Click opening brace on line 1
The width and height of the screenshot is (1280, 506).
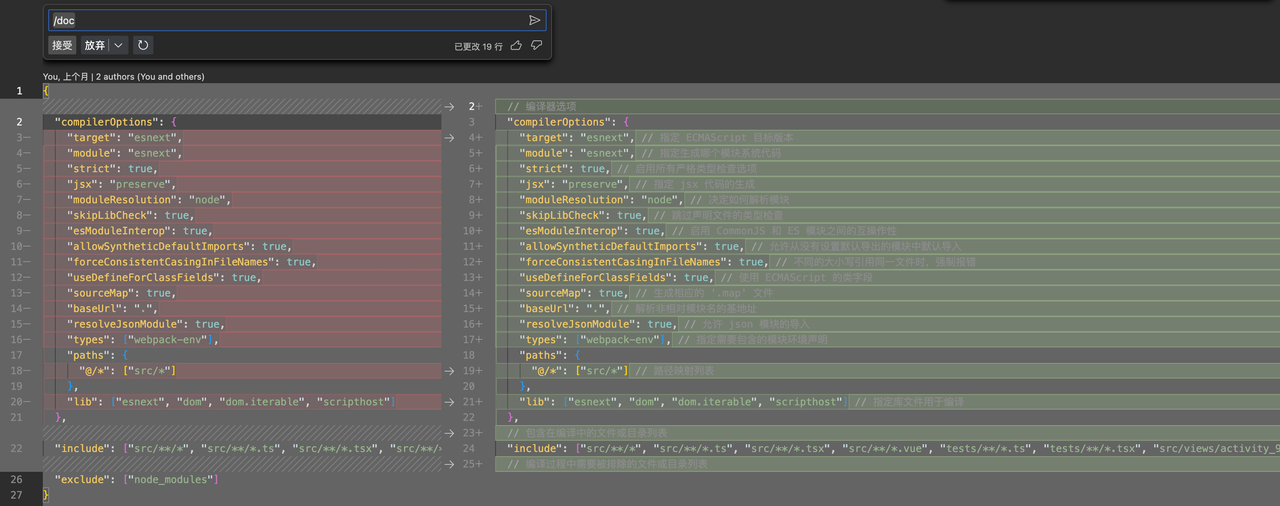pyautogui.click(x=46, y=91)
